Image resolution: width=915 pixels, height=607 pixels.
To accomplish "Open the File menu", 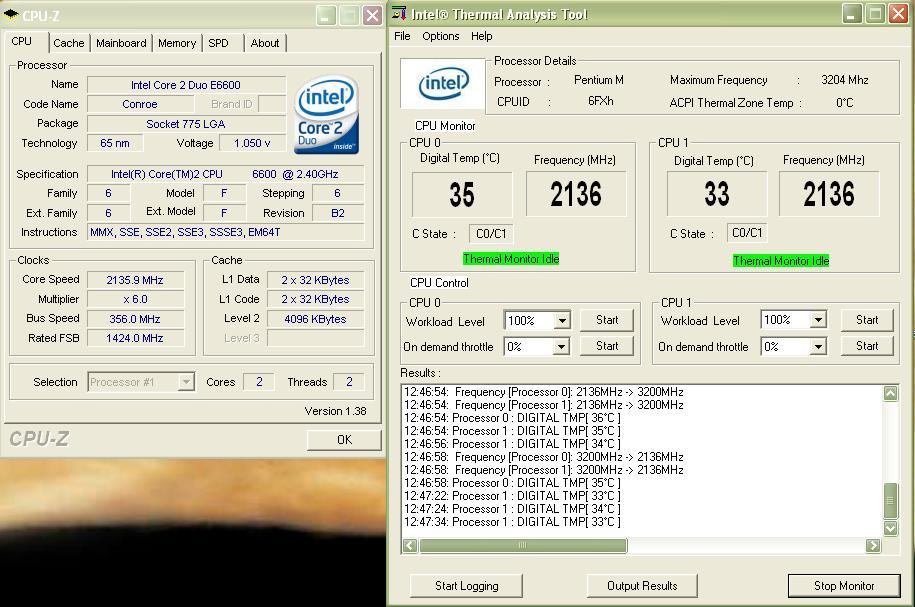I will pyautogui.click(x=402, y=36).
